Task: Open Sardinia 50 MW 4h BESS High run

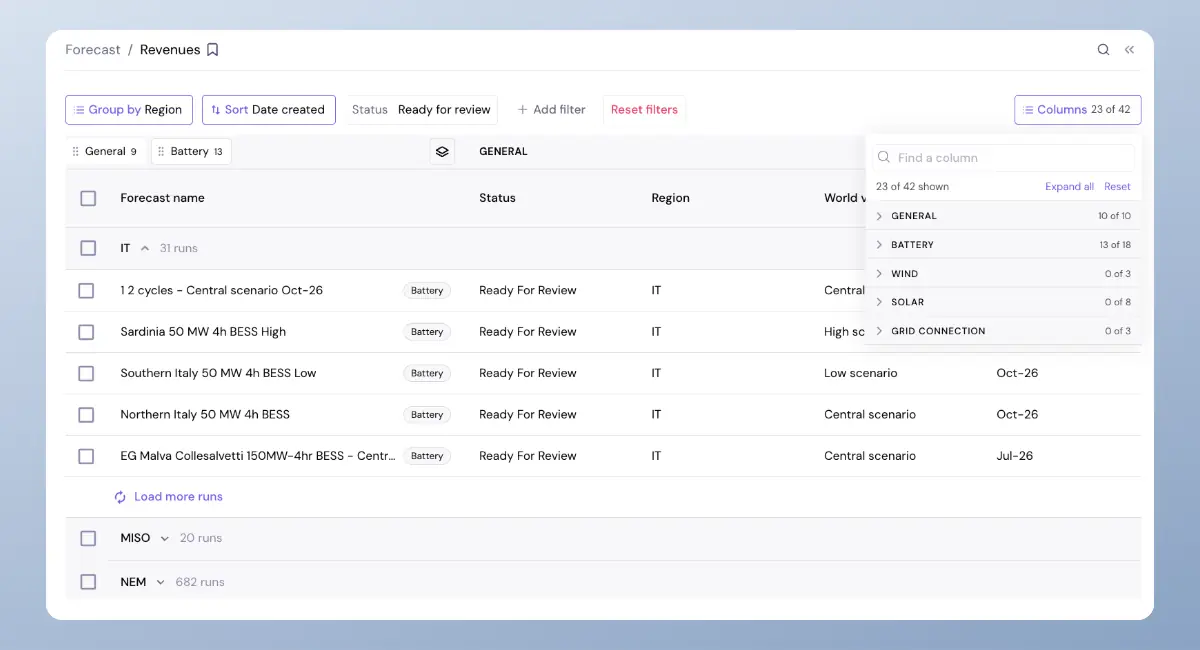Action: (203, 332)
